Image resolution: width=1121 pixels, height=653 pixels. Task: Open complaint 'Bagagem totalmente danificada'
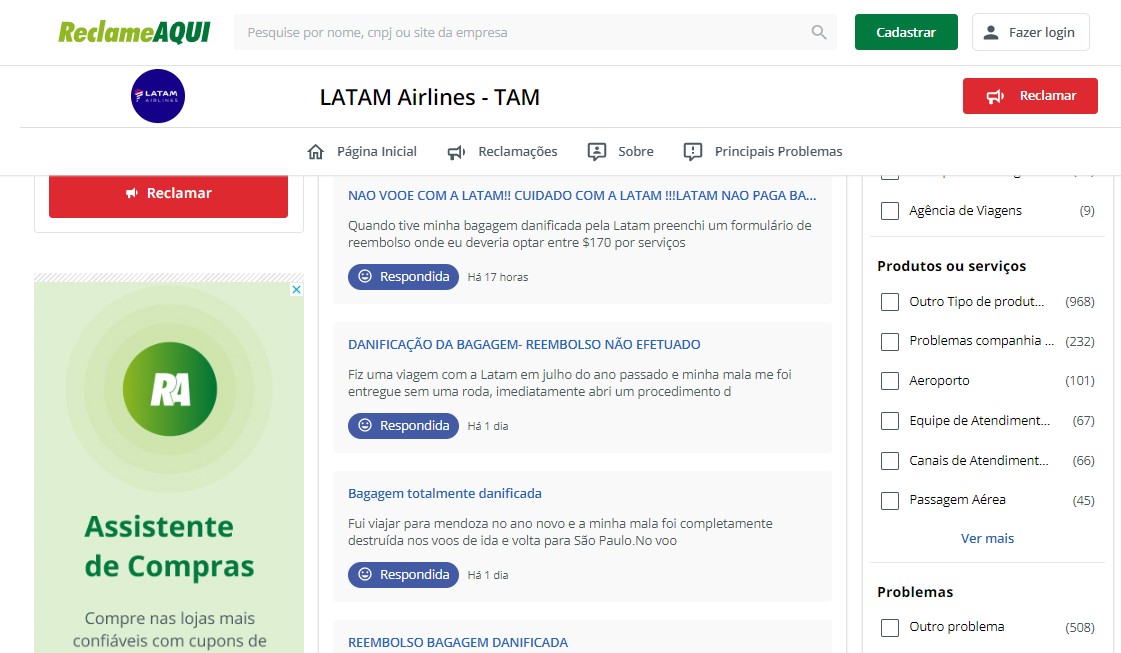(x=445, y=493)
